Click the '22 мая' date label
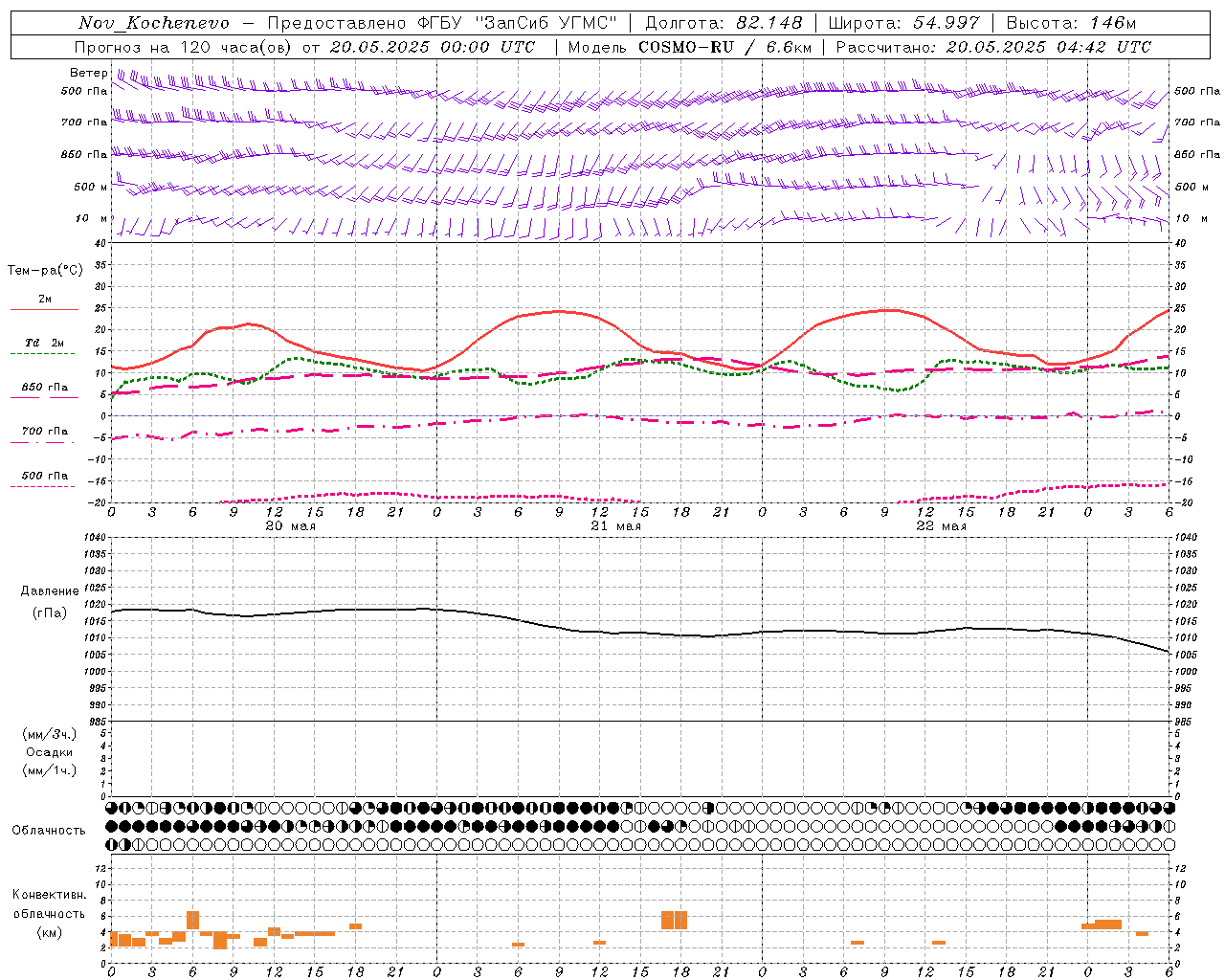1225x980 pixels. 941,526
